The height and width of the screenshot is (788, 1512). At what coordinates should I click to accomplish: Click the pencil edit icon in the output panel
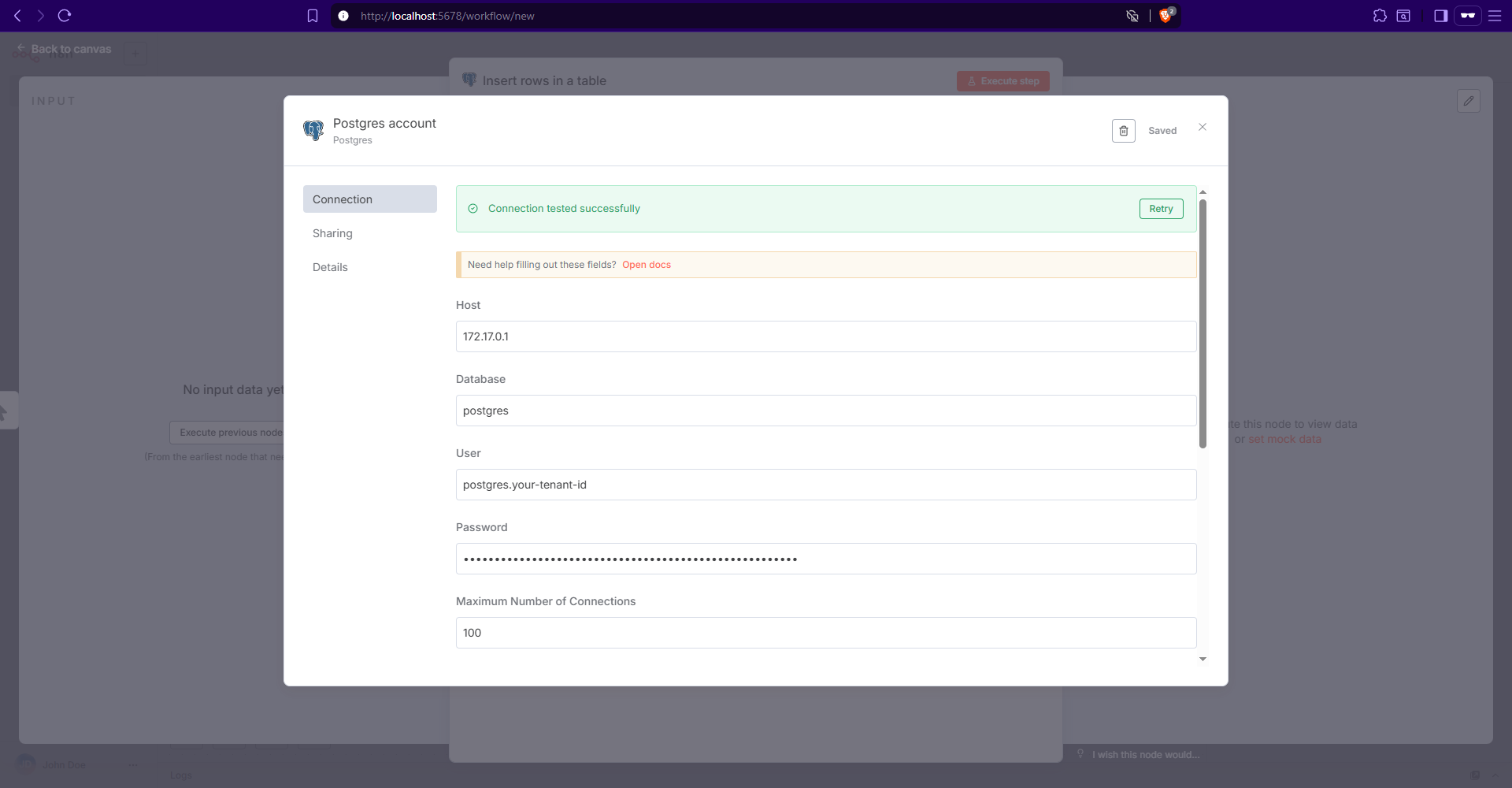1469,101
